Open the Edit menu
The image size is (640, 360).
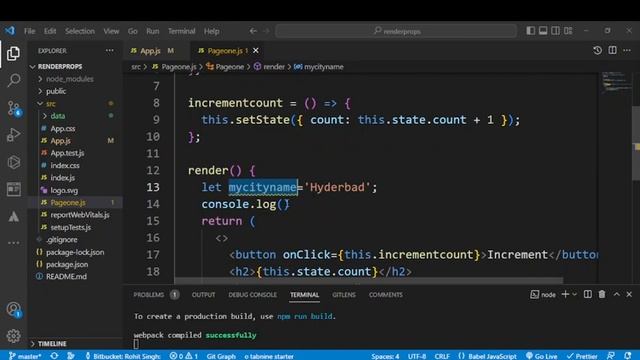coord(50,31)
